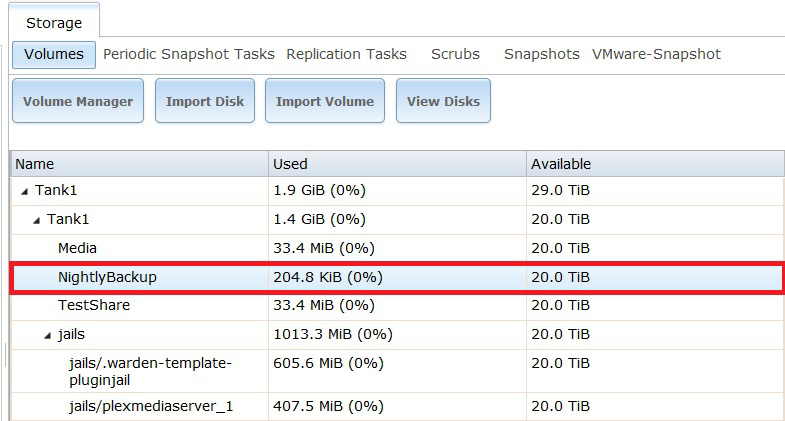Collapse the top-level Tank1 volume

tap(25, 191)
